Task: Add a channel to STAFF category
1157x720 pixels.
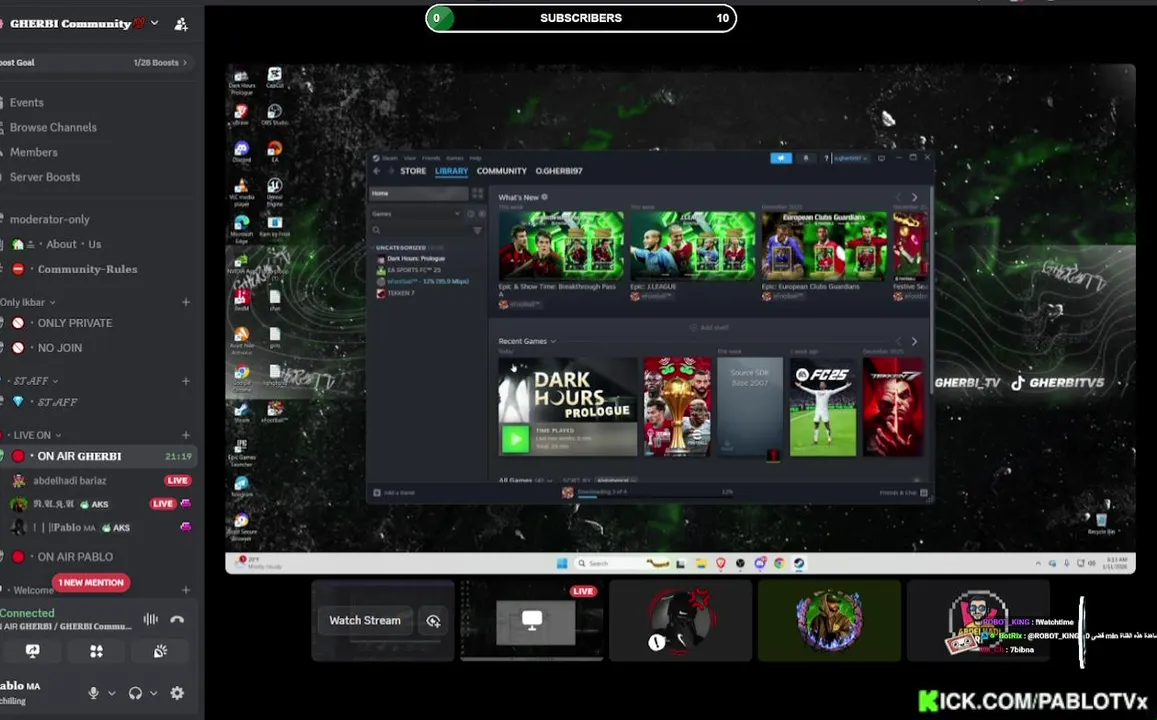Action: (186, 381)
